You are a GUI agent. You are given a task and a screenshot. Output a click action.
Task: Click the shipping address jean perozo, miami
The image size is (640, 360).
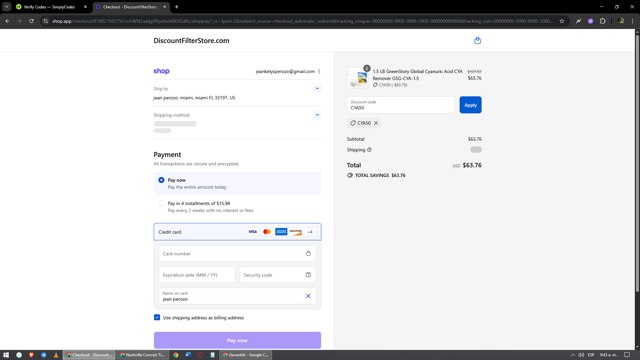(194, 98)
